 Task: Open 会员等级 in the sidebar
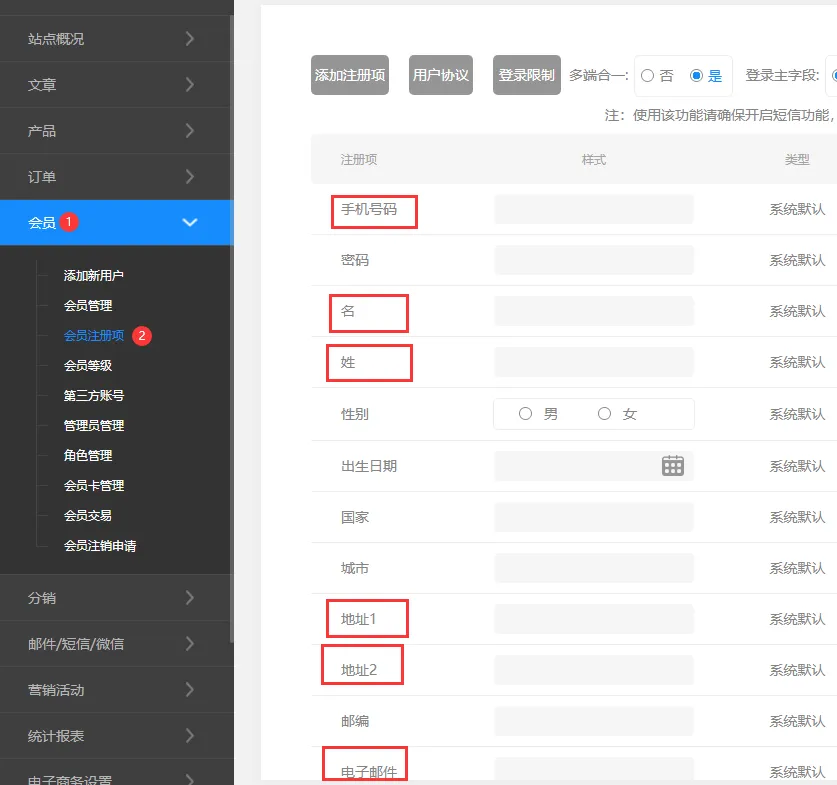pos(88,365)
